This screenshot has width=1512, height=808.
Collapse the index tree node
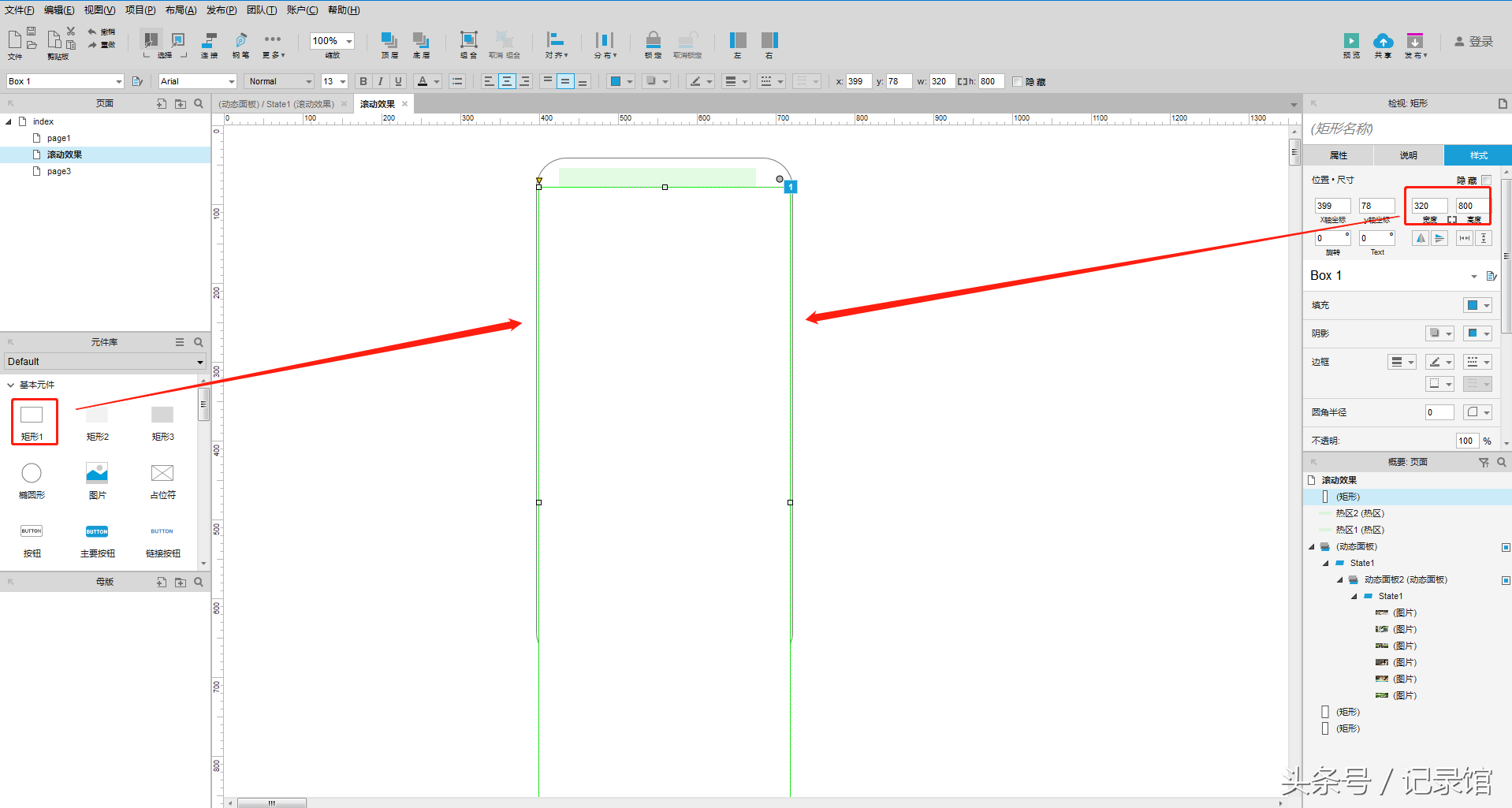[9, 121]
